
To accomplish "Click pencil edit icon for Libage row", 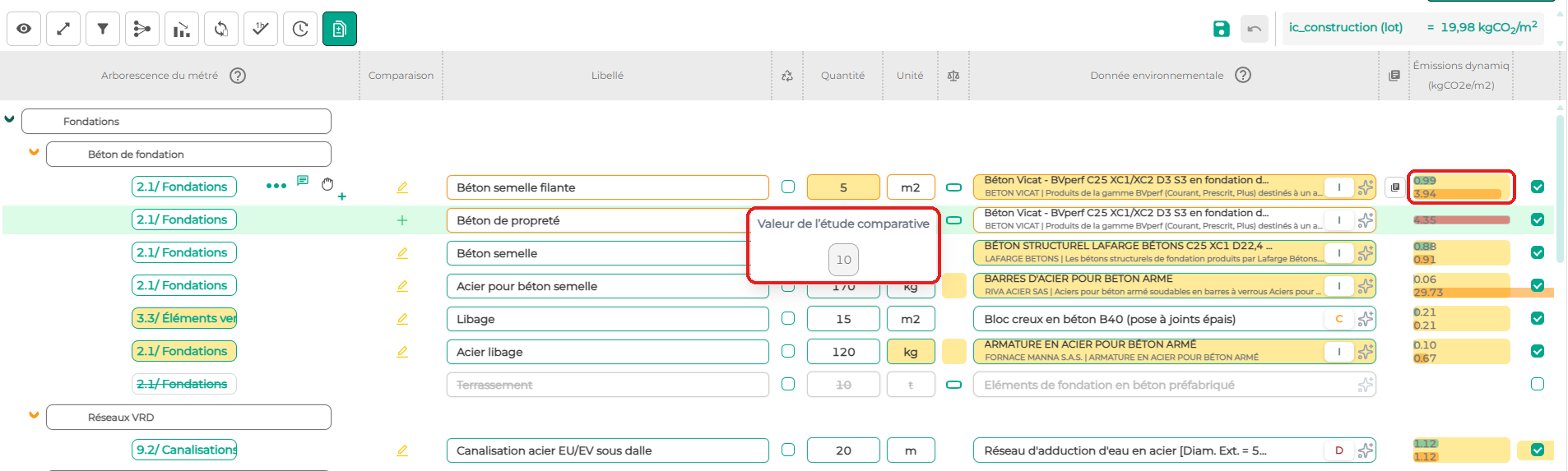I will pos(402,319).
